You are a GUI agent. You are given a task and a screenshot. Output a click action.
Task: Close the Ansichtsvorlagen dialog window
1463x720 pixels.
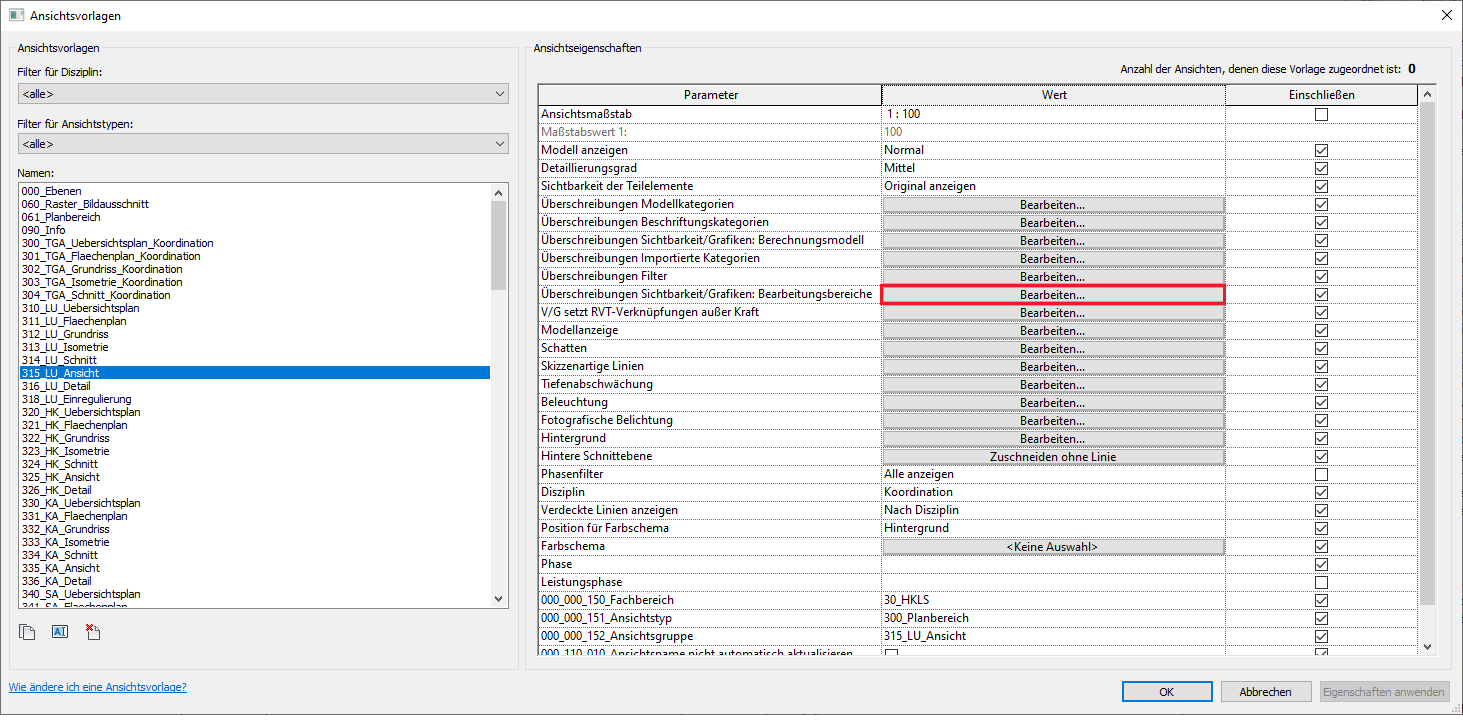pyautogui.click(x=1446, y=15)
